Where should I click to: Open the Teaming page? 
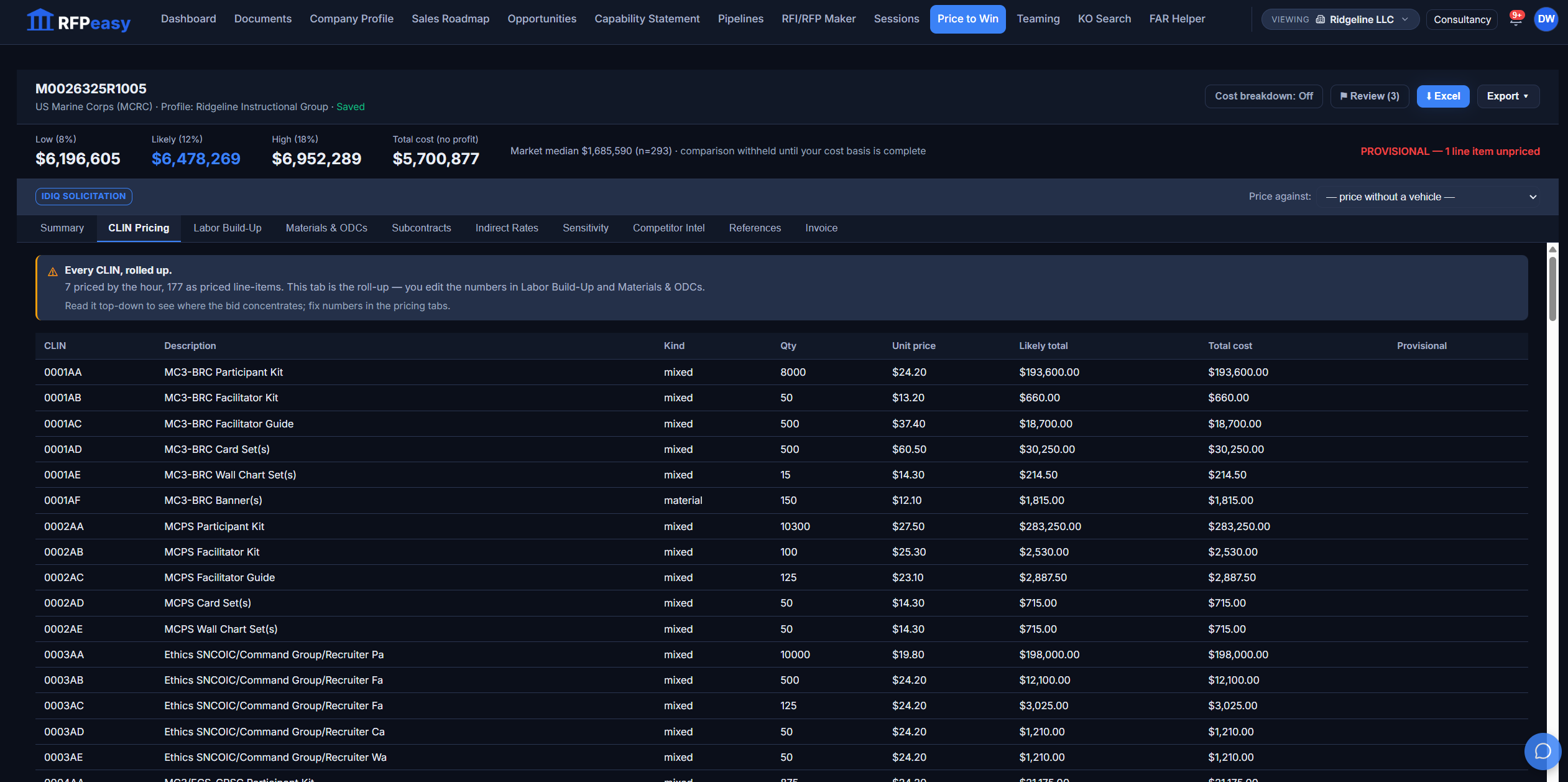[1038, 19]
